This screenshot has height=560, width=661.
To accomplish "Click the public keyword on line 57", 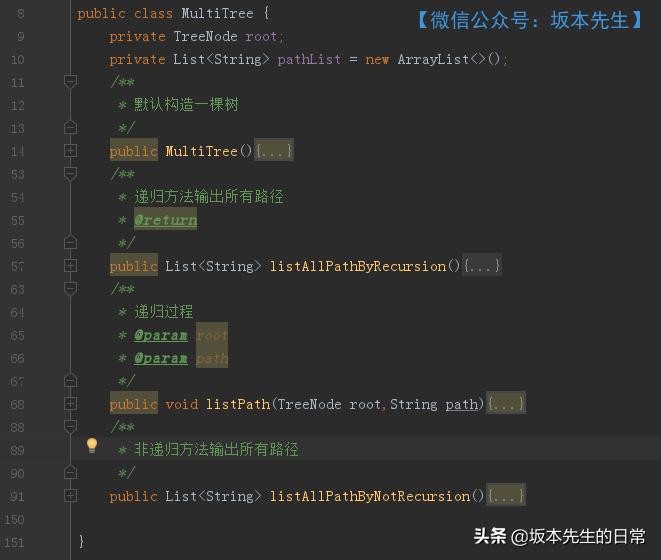I will 134,266.
